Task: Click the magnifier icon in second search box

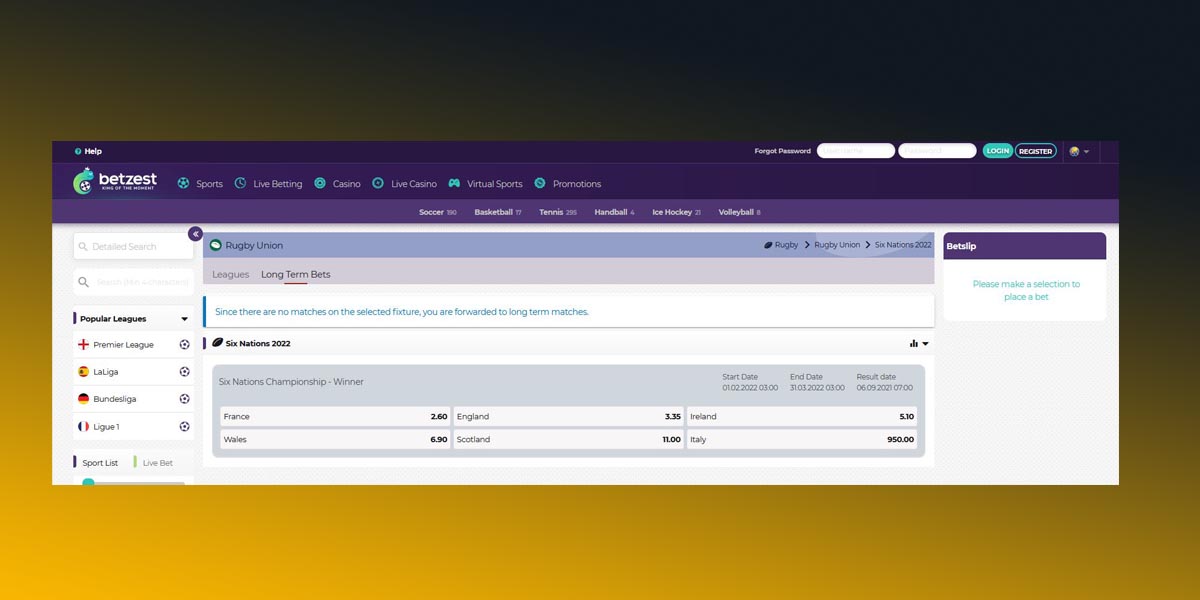Action: (83, 282)
